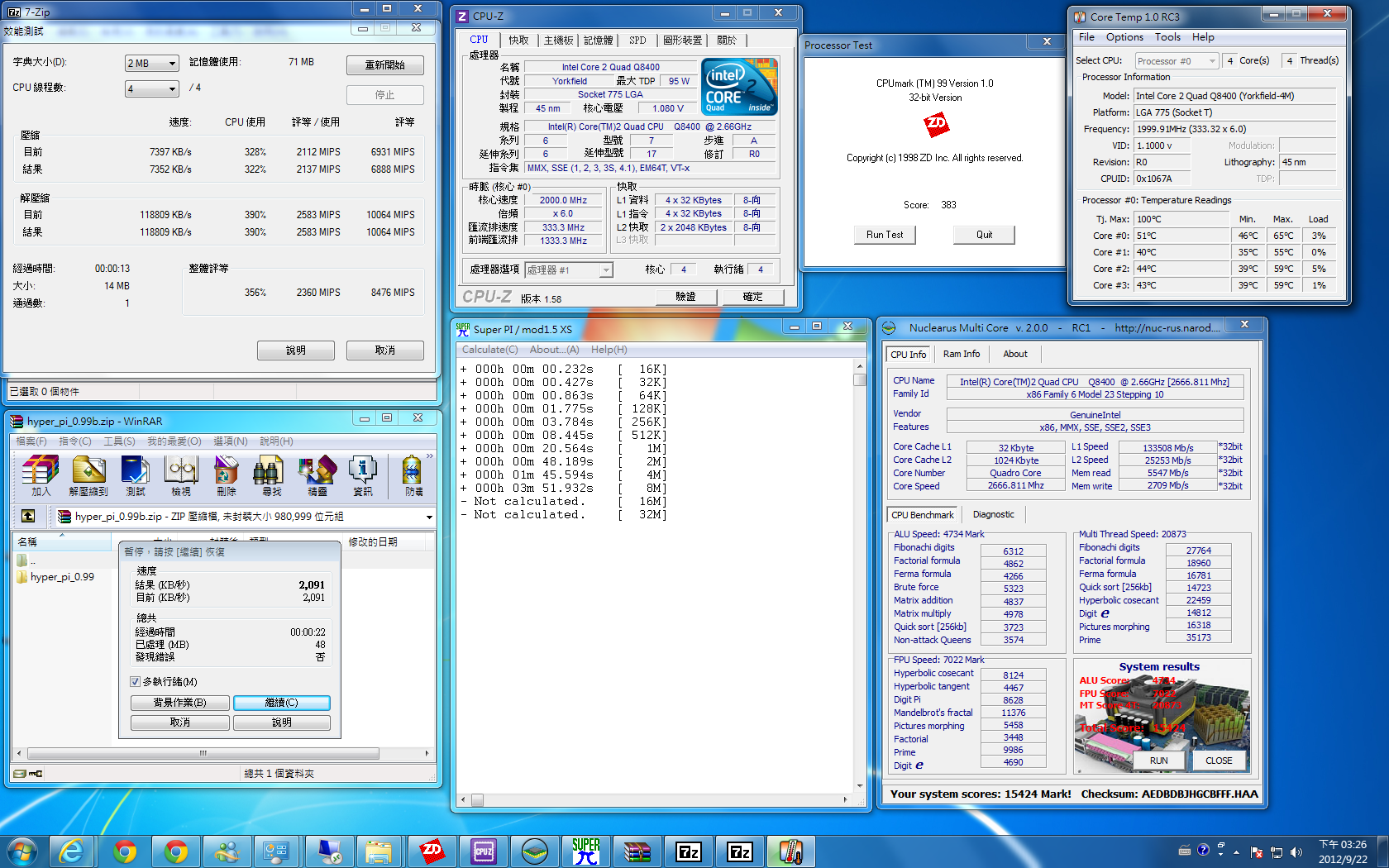
Task: Click the WinRAR Info (資訊) toolbar icon
Action: 362,476
